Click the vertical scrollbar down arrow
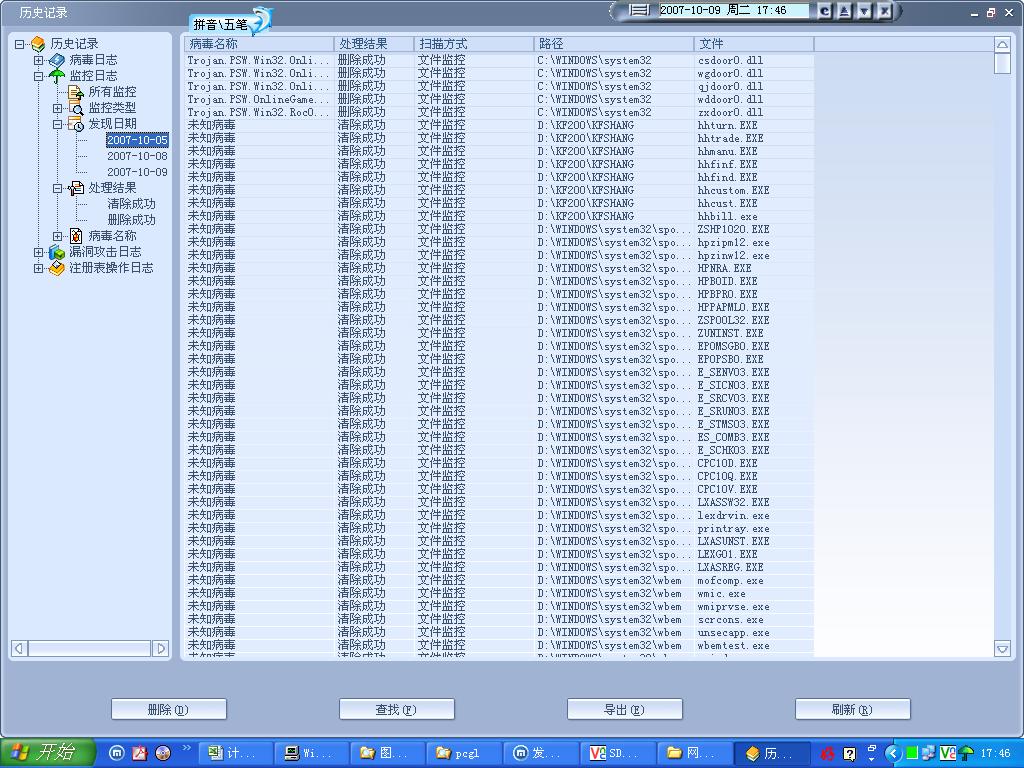This screenshot has height=768, width=1024. (1003, 649)
